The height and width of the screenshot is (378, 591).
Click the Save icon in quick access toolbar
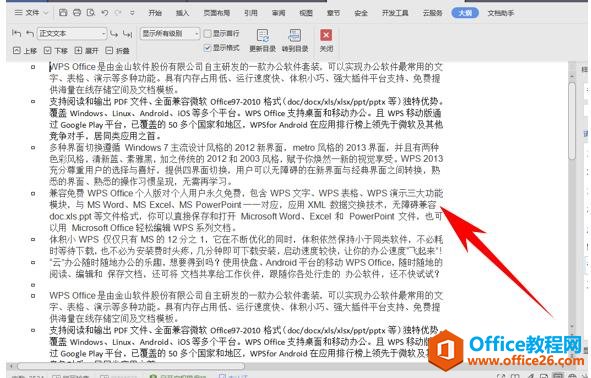pyautogui.click(x=63, y=13)
